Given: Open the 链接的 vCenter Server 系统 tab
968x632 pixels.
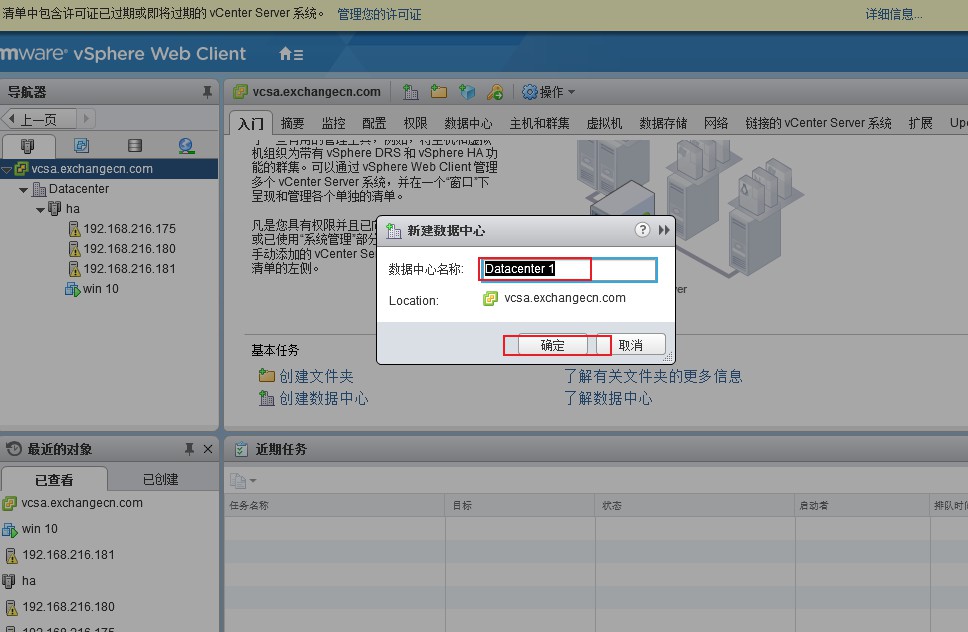Looking at the screenshot, I should point(819,123).
